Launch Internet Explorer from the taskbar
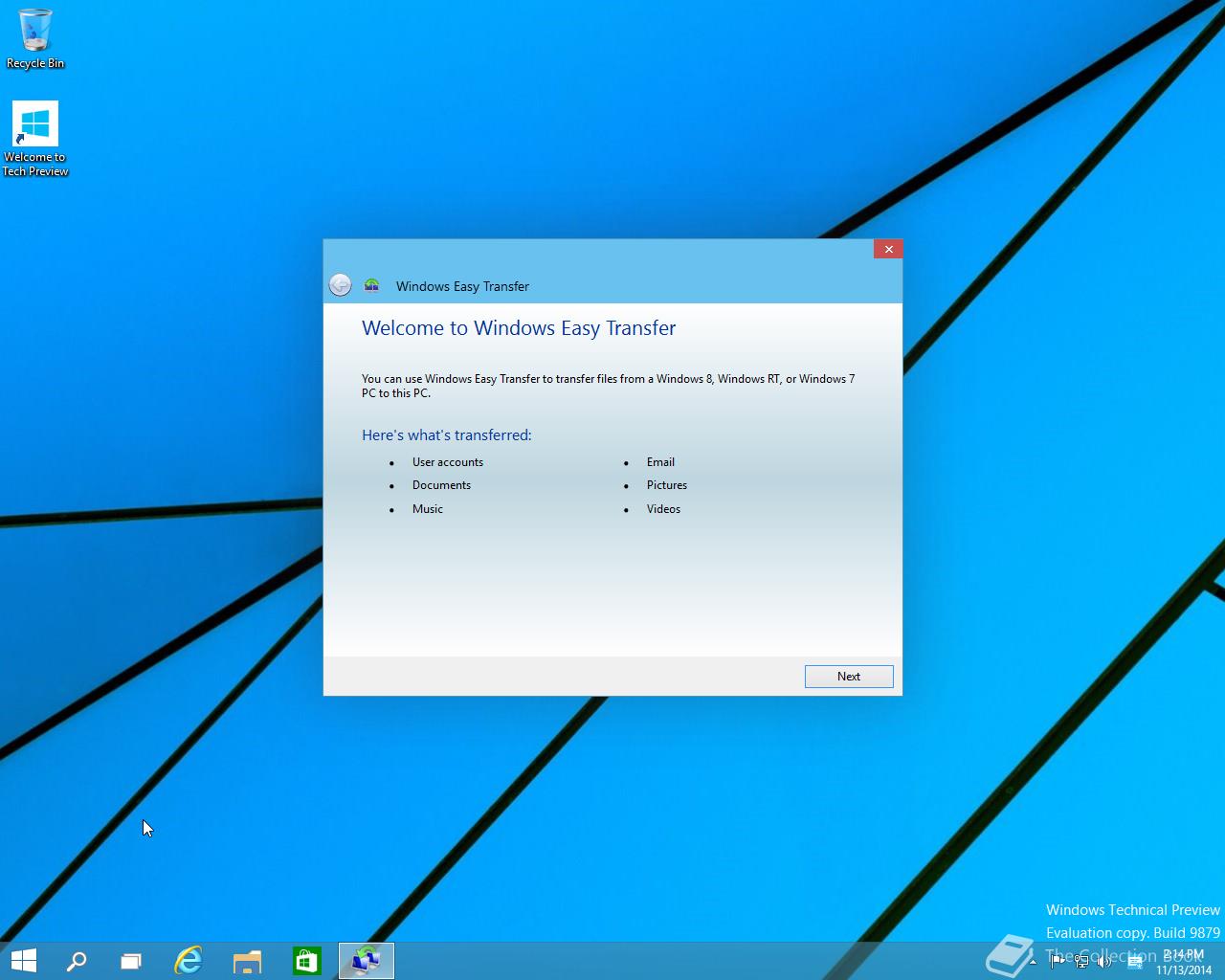 click(189, 961)
